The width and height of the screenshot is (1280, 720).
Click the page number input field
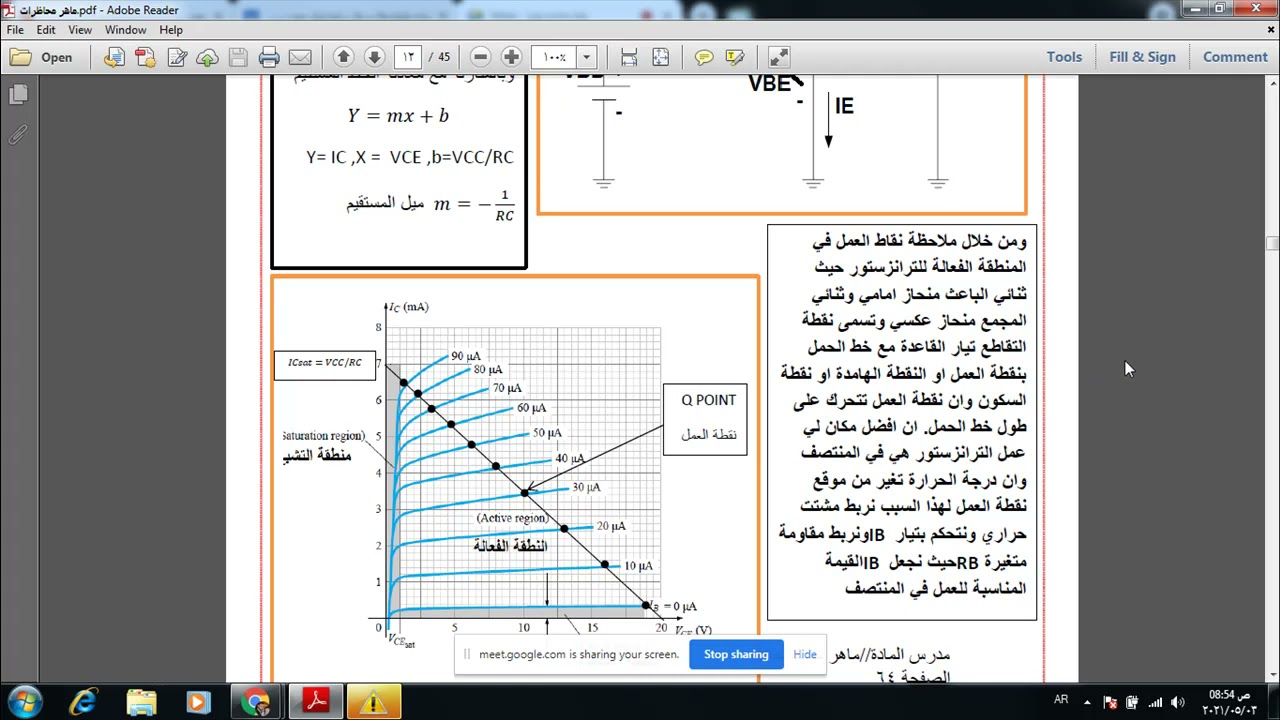click(408, 57)
